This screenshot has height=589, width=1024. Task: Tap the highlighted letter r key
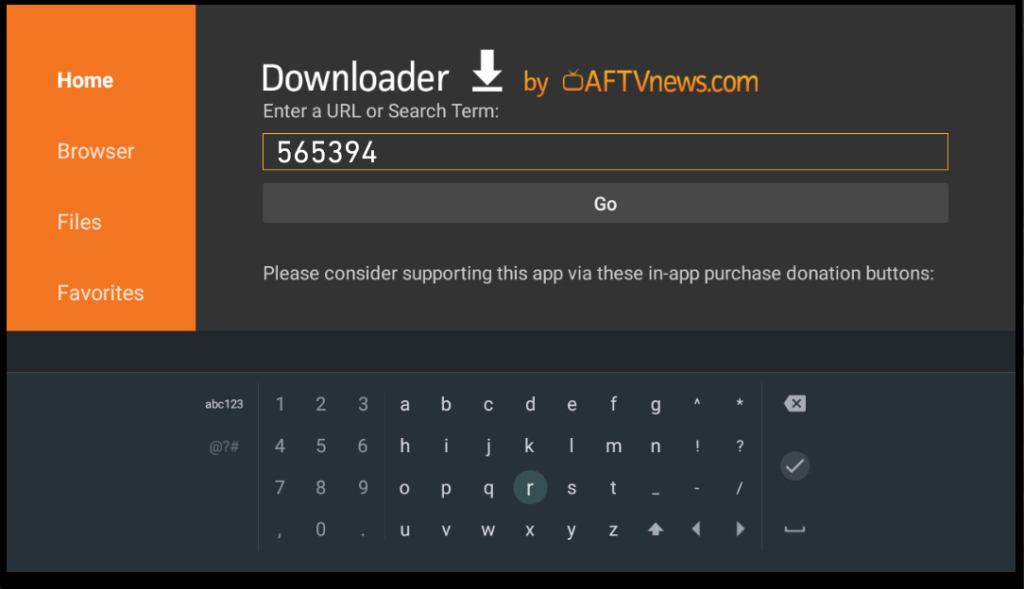click(x=530, y=487)
